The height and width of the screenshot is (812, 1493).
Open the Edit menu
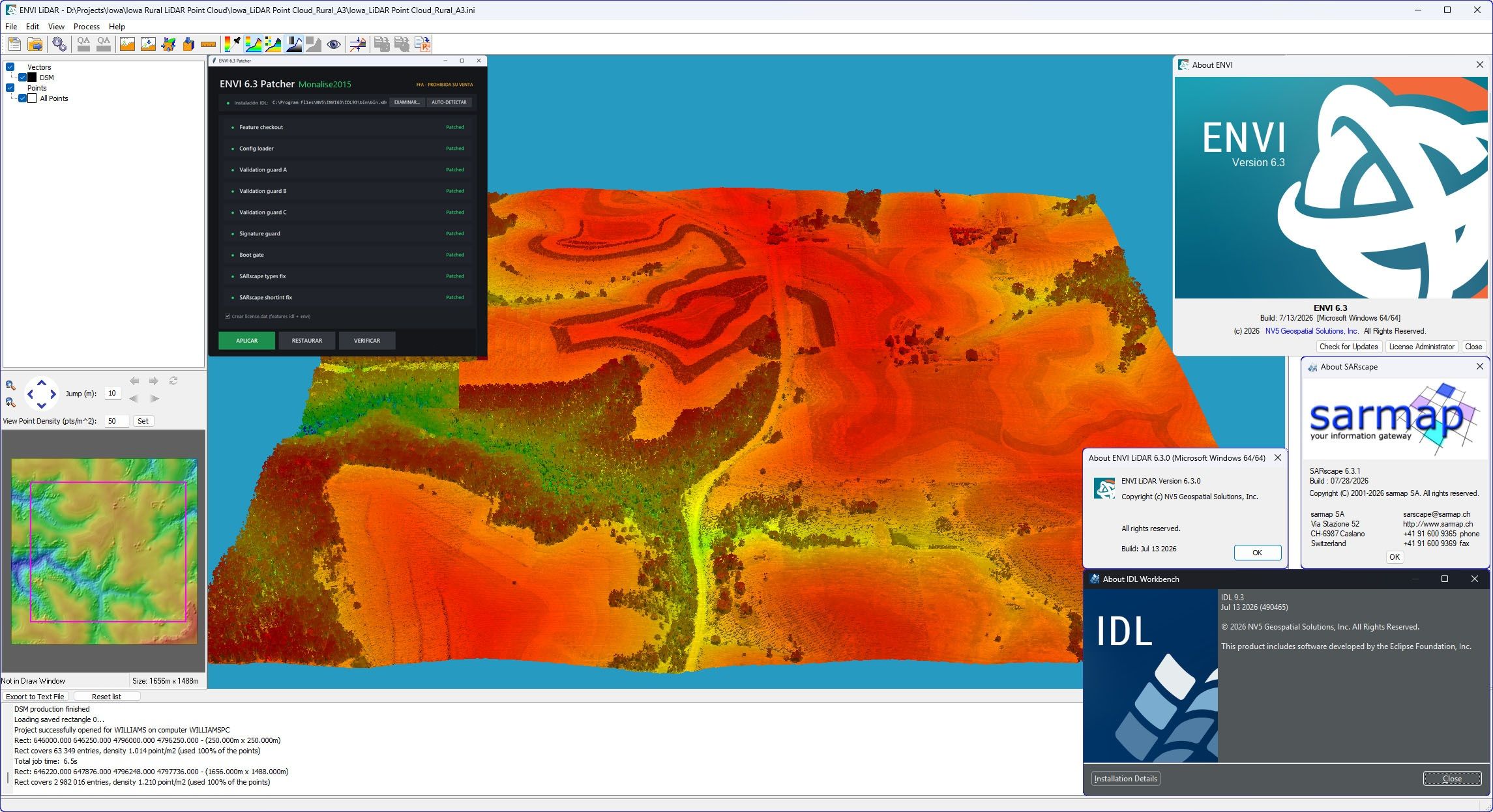tap(33, 27)
